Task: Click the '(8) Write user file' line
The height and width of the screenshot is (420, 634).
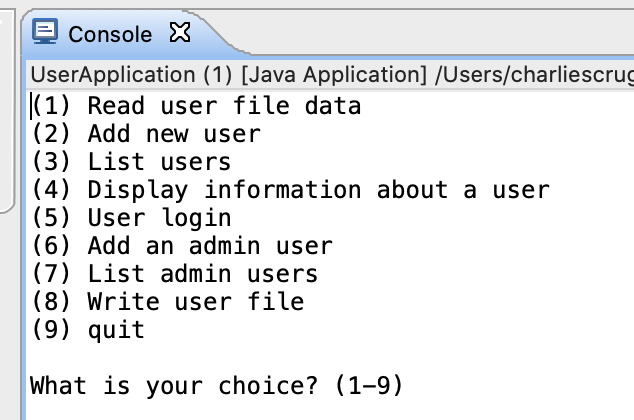Action: 167,302
